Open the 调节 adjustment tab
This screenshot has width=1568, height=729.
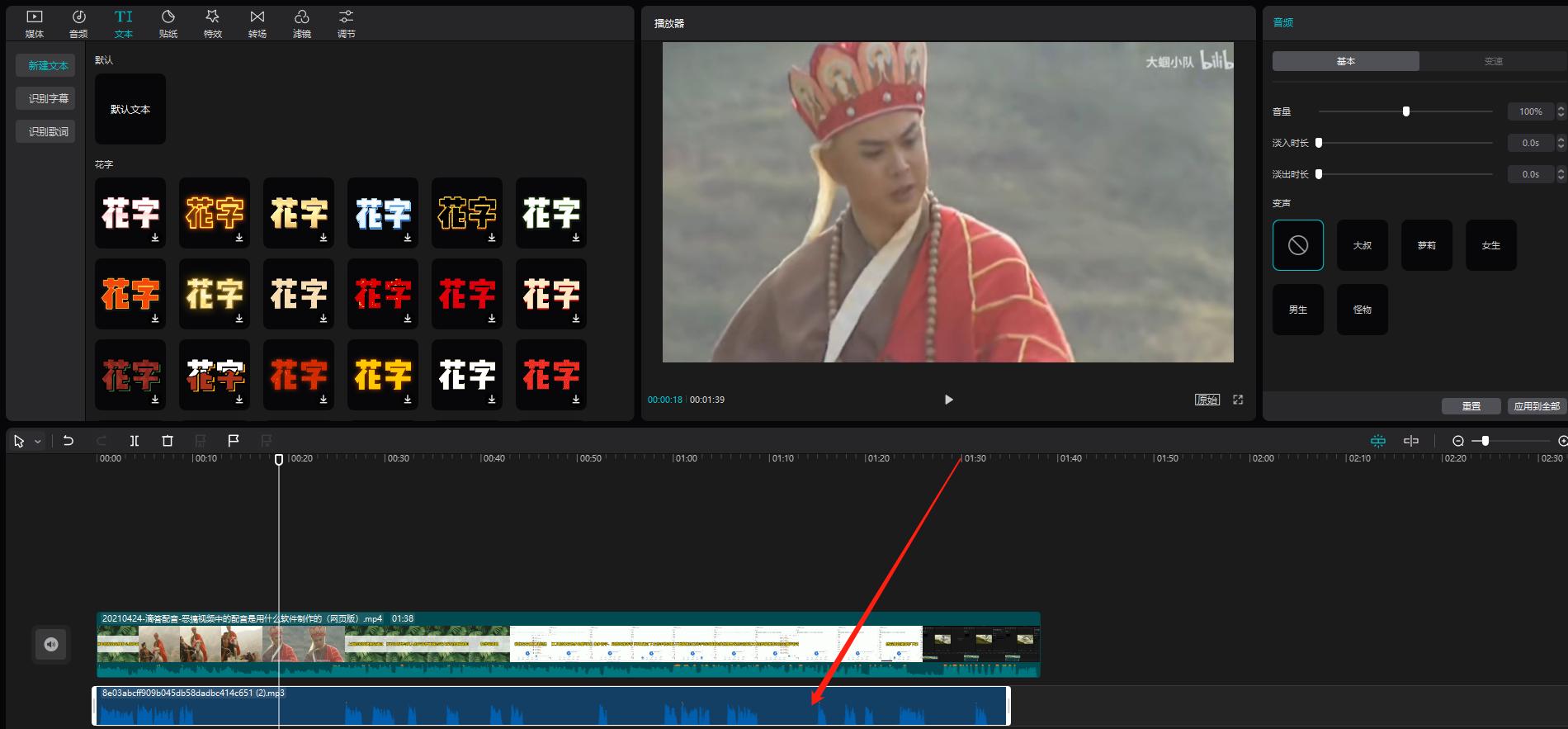[x=347, y=24]
